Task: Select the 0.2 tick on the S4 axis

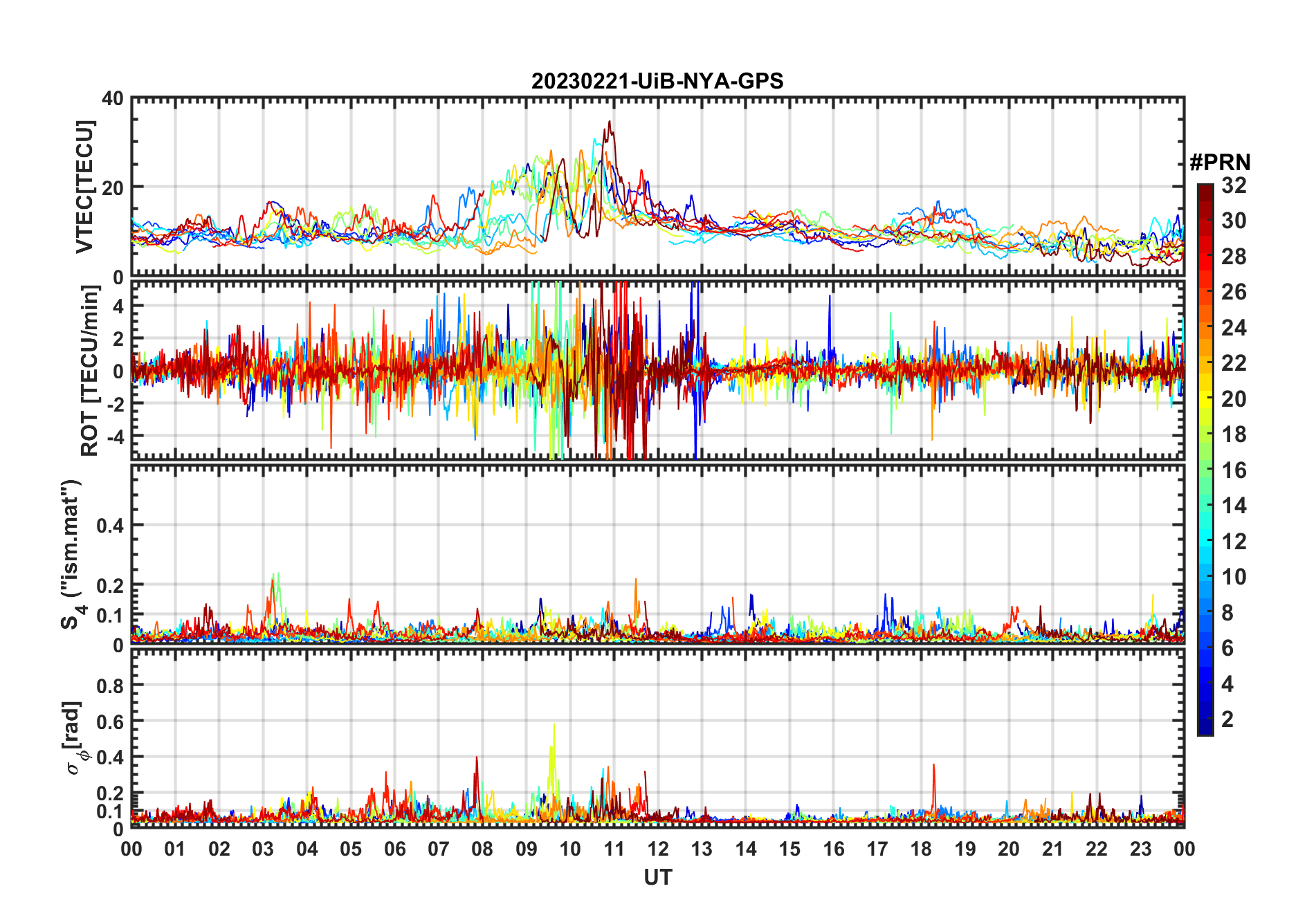Action: tap(110, 585)
